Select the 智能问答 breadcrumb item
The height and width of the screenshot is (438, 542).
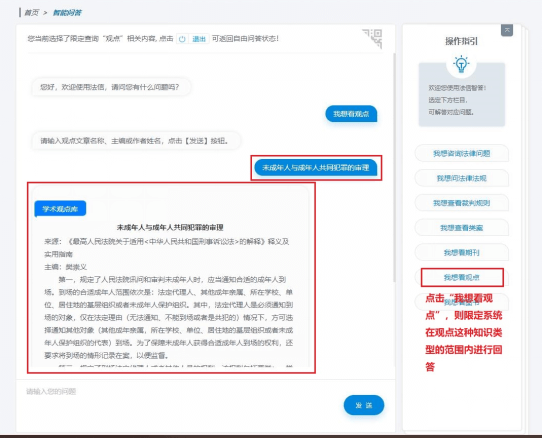coord(67,13)
